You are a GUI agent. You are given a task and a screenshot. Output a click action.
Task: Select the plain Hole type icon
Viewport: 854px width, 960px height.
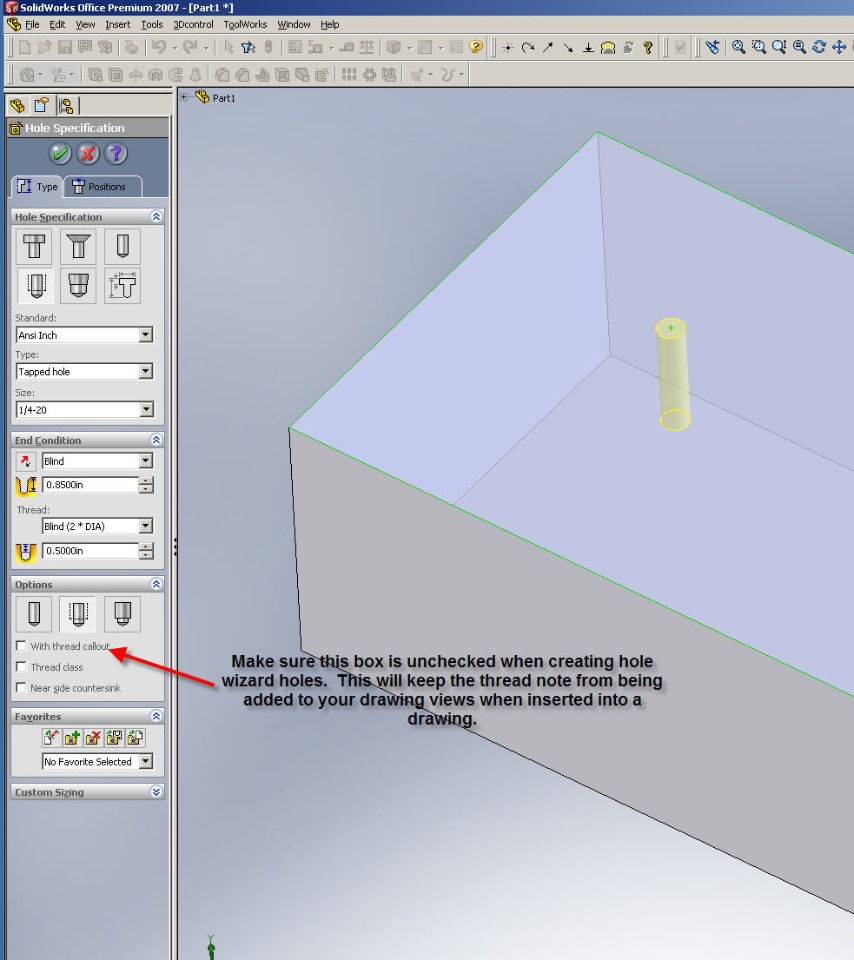point(122,247)
